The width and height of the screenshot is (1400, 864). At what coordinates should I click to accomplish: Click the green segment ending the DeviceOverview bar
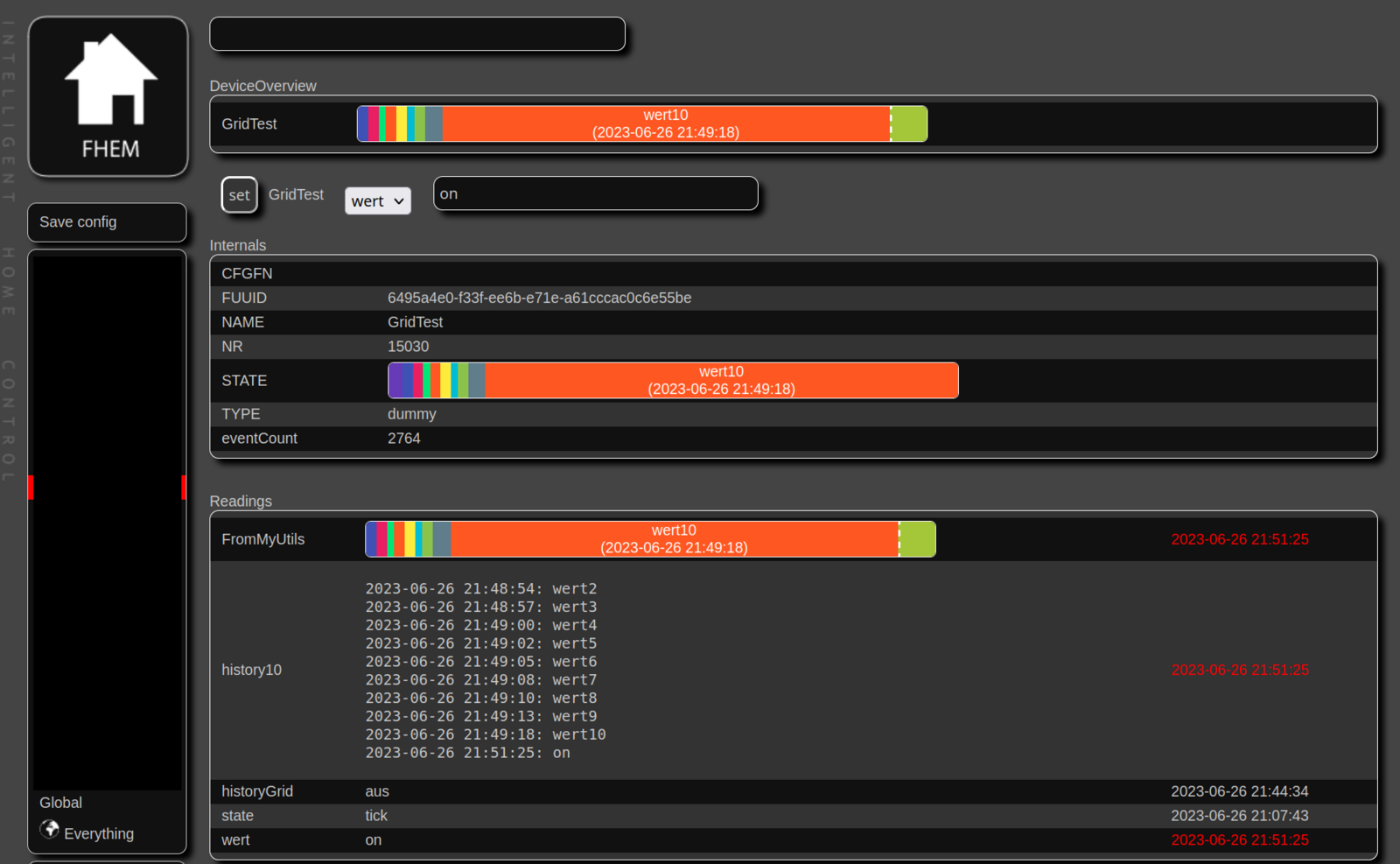point(910,124)
